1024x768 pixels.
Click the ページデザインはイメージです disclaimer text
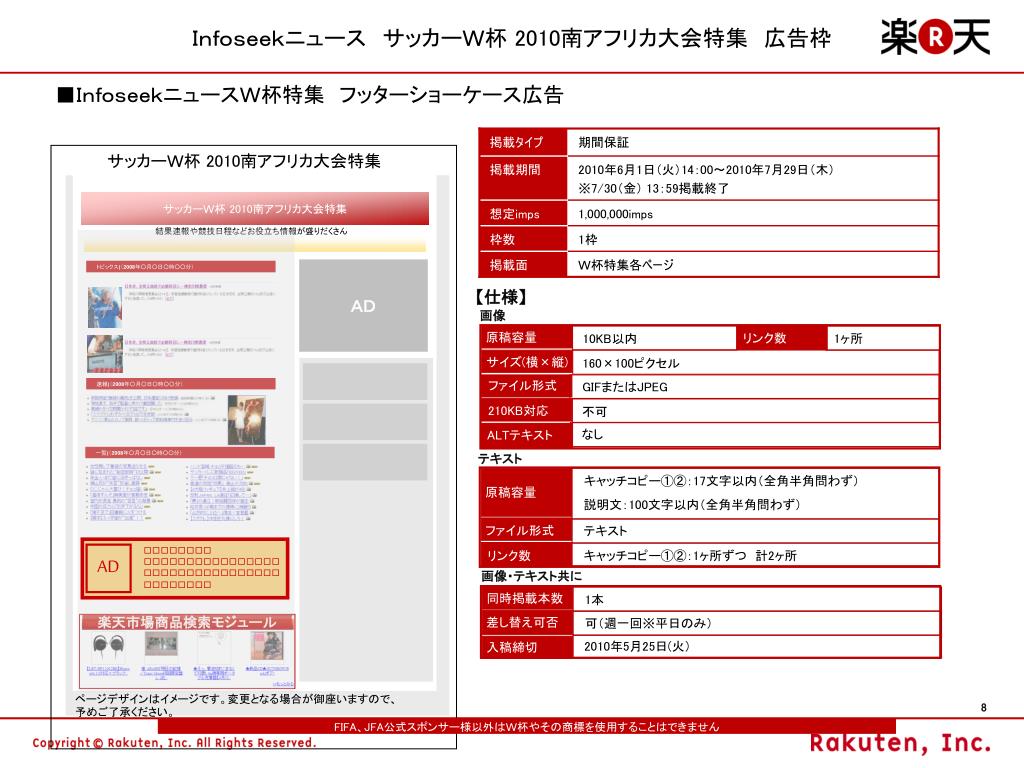(x=235, y=705)
